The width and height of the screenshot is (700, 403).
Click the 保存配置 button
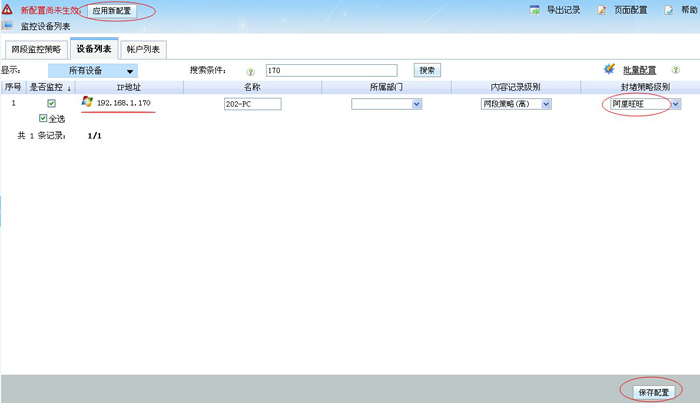pyautogui.click(x=653, y=391)
